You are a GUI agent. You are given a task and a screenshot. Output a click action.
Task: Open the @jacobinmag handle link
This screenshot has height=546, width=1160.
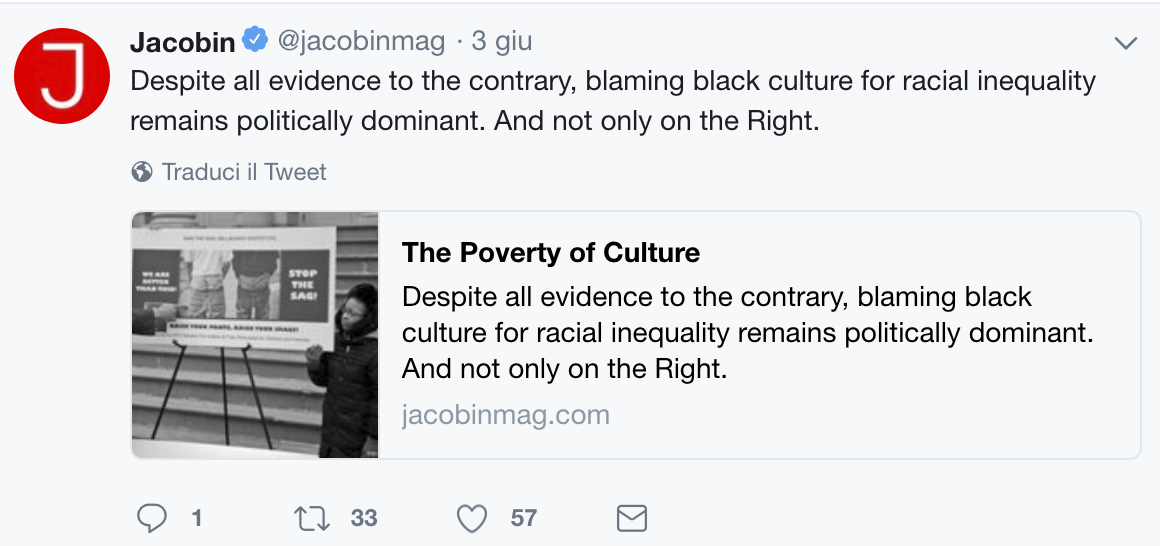[360, 42]
